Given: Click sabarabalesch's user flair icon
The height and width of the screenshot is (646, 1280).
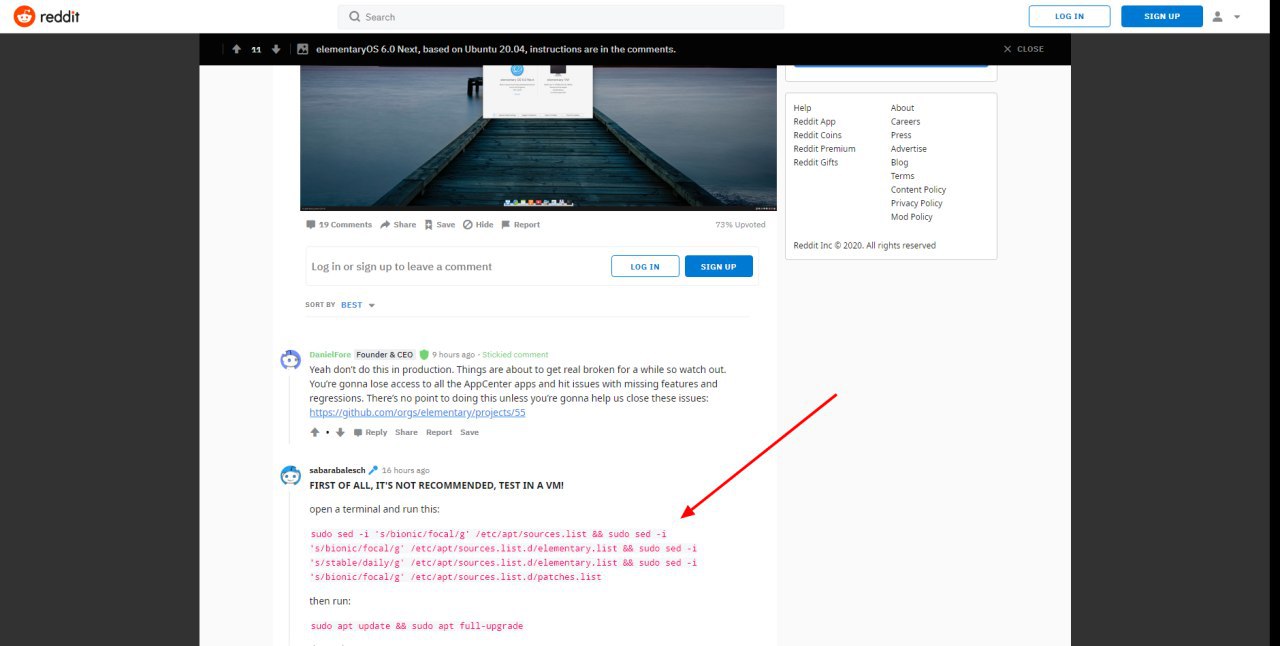Looking at the screenshot, I should (373, 470).
